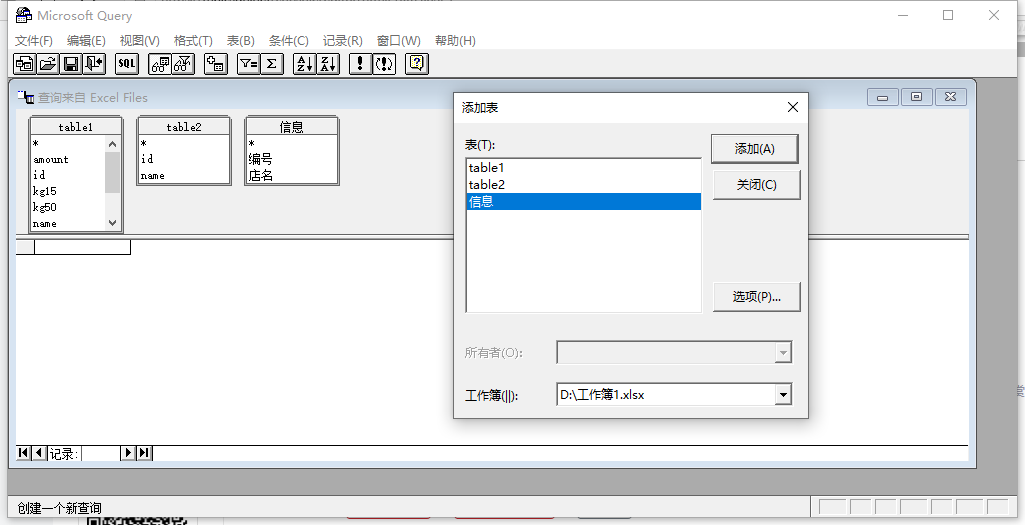Click the Open Query folder icon
This screenshot has height=525, width=1025.
point(48,63)
